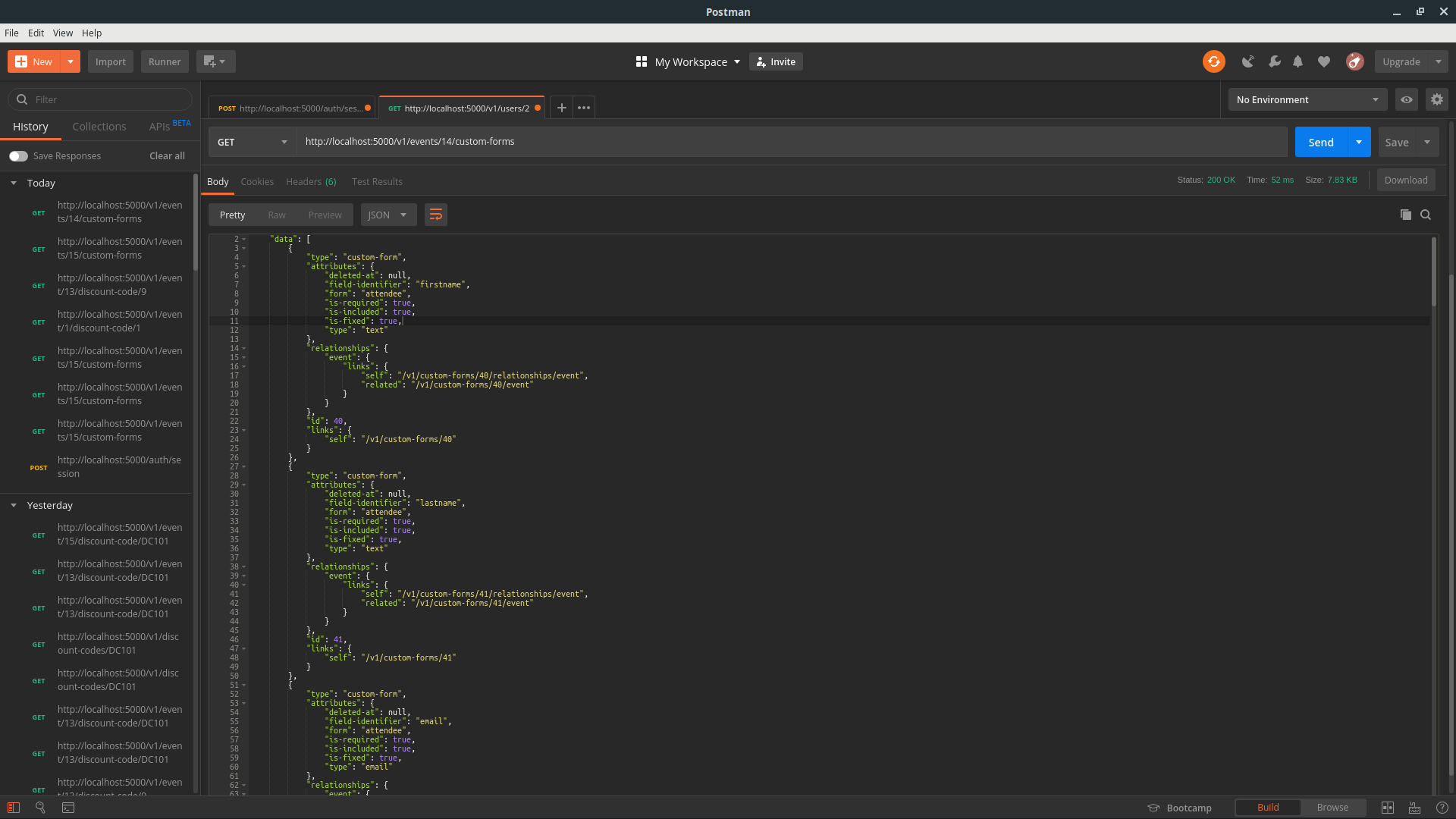The image size is (1456, 819).
Task: Toggle the environment quick look eye
Action: click(1407, 99)
